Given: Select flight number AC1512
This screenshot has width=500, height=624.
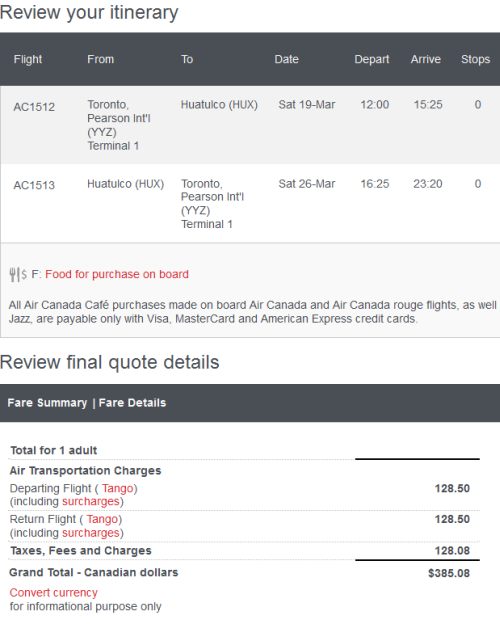Looking at the screenshot, I should [x=34, y=107].
